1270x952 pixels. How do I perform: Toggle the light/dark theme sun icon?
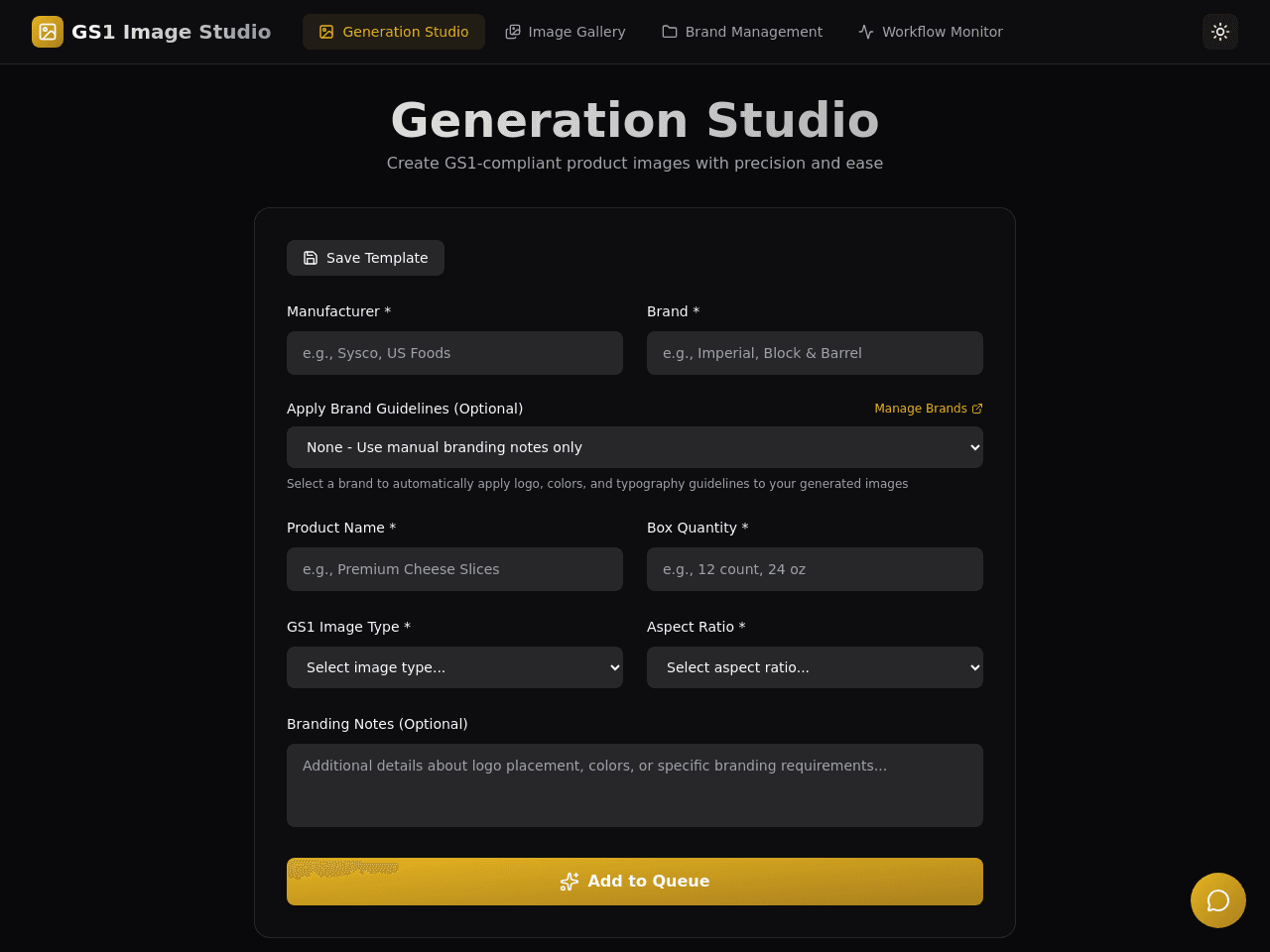[x=1220, y=32]
